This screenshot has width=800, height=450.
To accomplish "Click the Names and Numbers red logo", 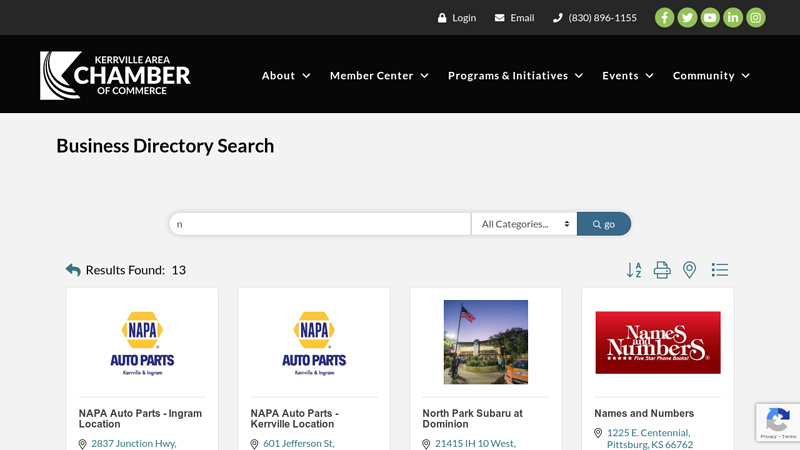I will tap(658, 342).
